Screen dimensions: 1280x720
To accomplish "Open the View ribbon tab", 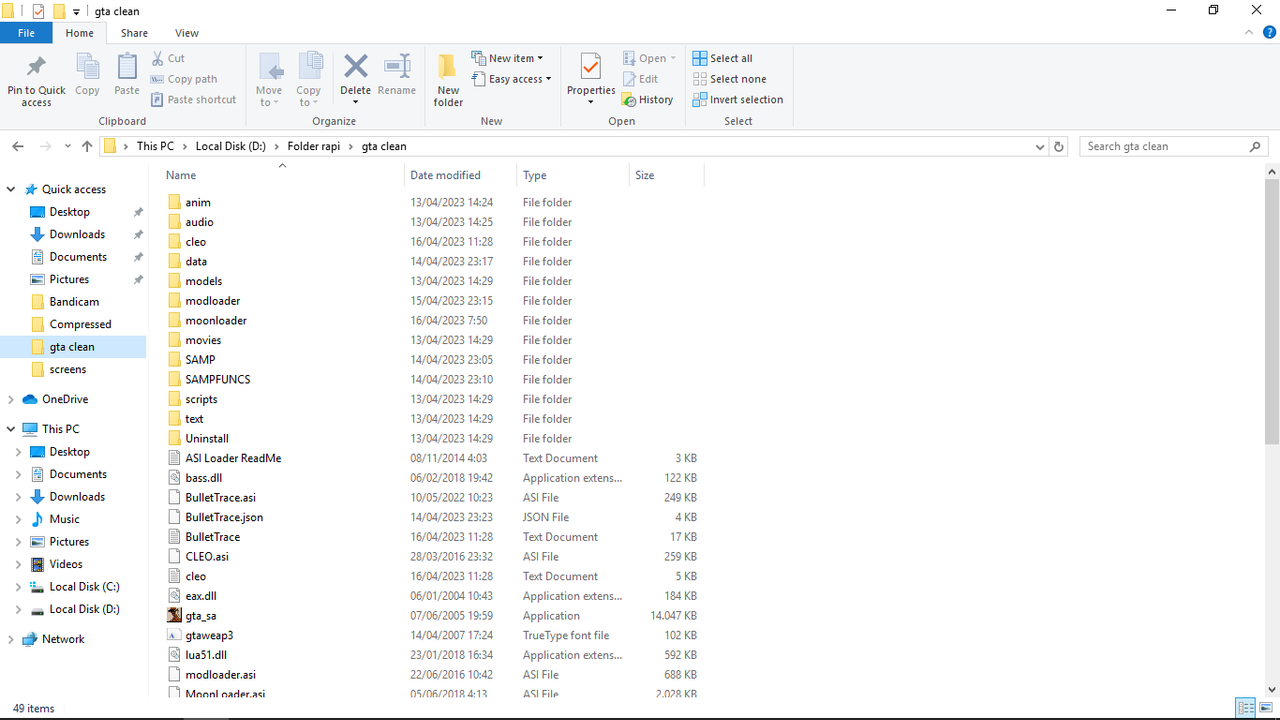I will pyautogui.click(x=187, y=33).
